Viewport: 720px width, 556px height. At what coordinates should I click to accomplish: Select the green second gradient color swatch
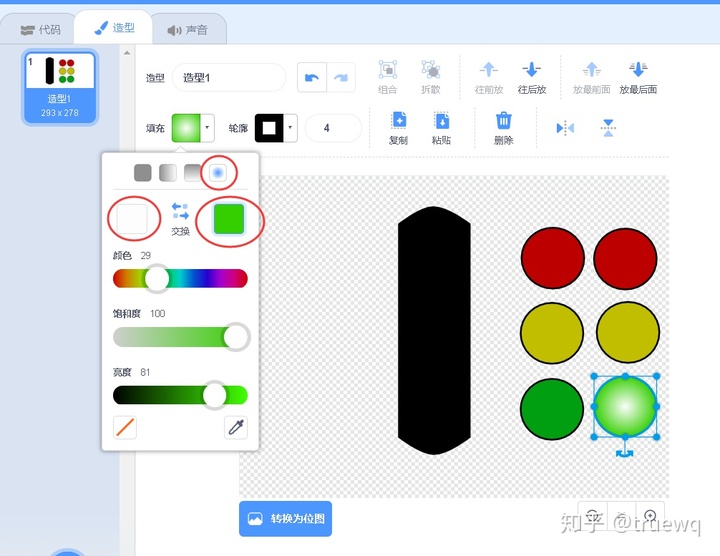click(229, 219)
